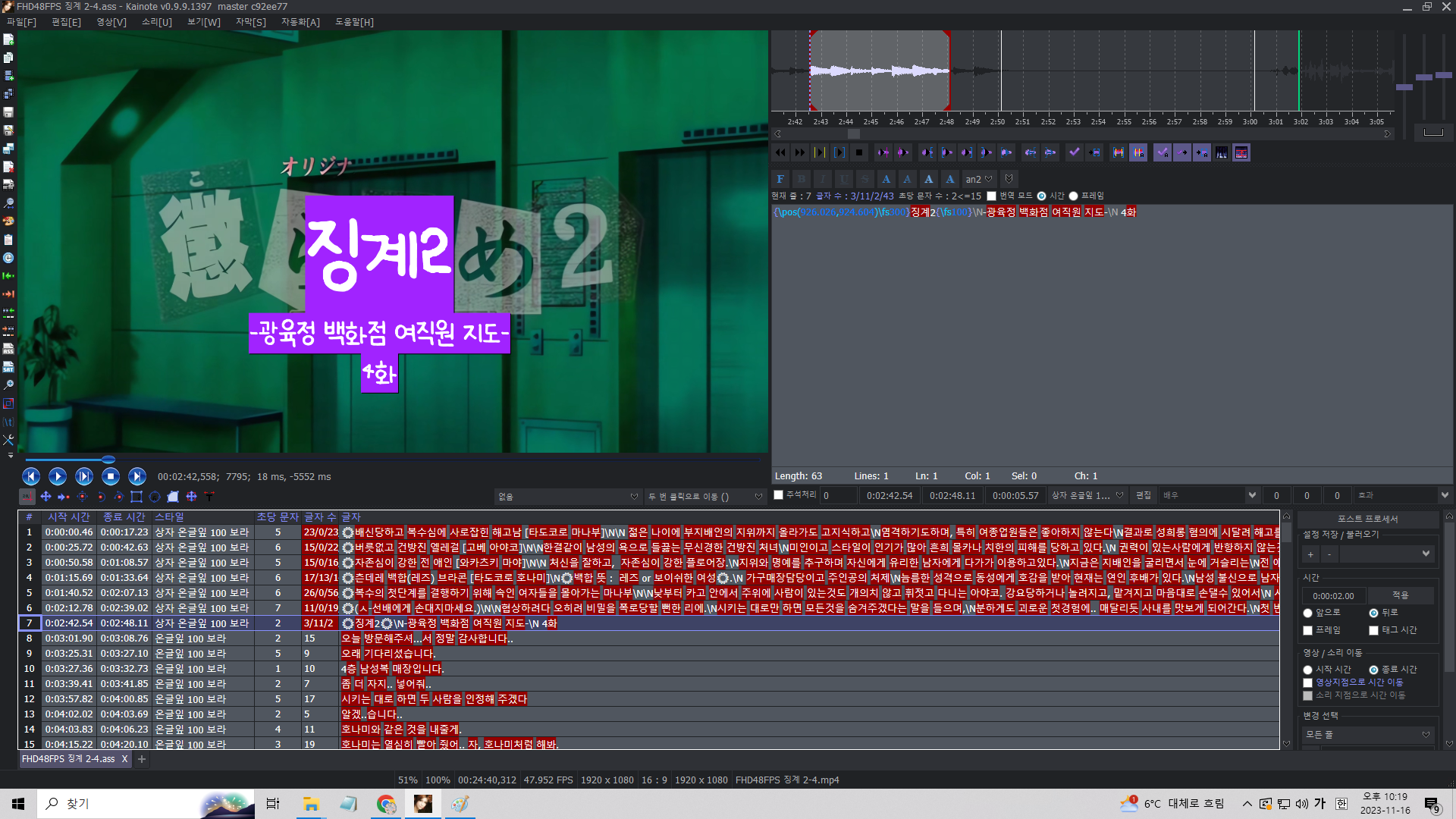Open the 모든 줄 selection dropdown
The image size is (1456, 819).
point(1367,735)
